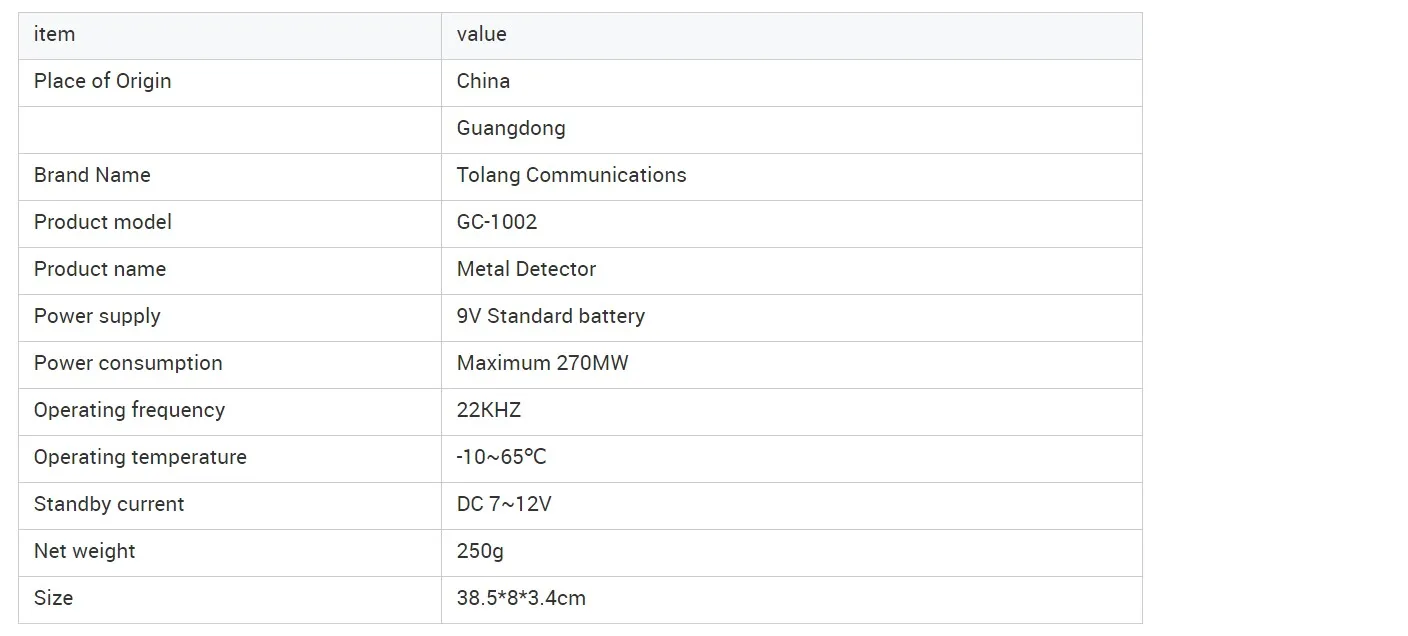Select the 'Metal Detector' value
This screenshot has width=1408, height=636.
click(526, 270)
